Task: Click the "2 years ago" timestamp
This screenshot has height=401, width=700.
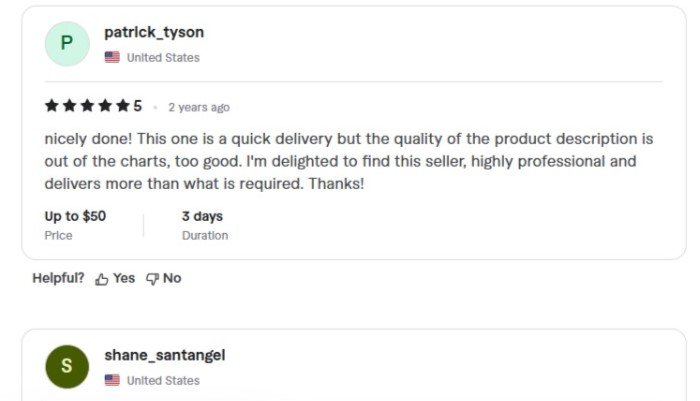Action: point(198,107)
